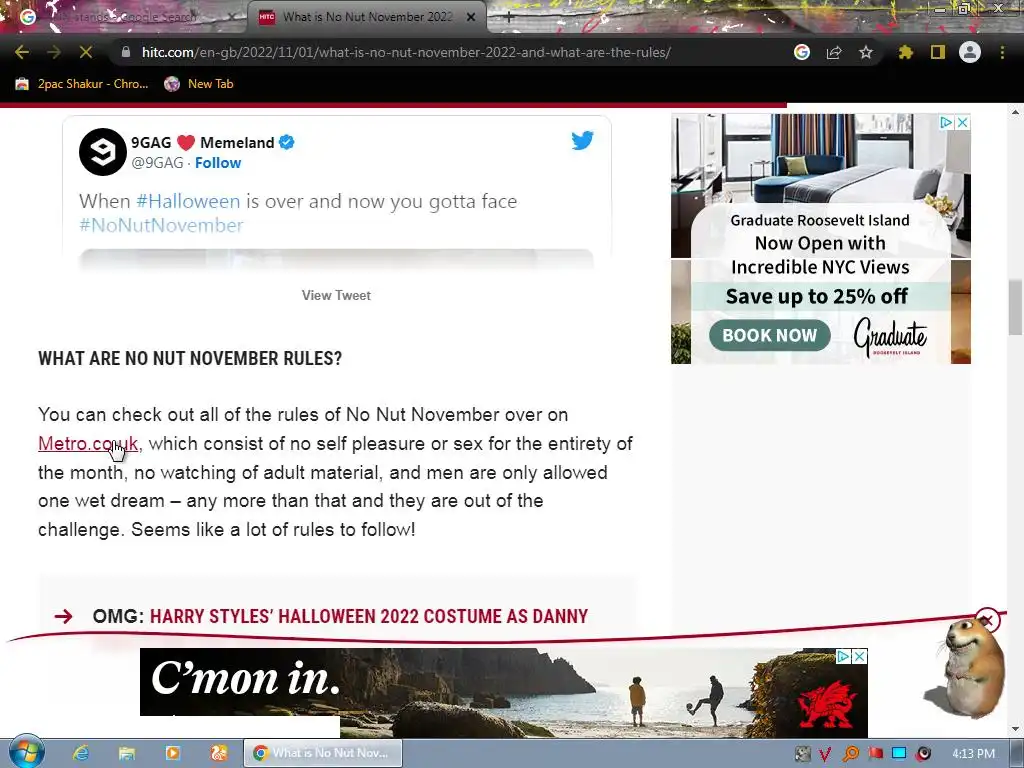Open Harry Styles Halloween costume article

369,616
